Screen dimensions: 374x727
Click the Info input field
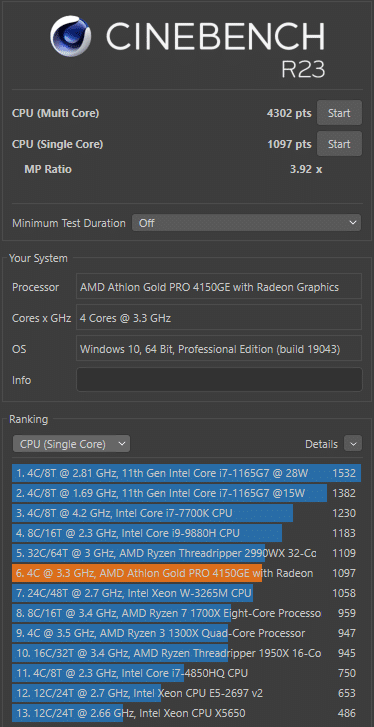(x=219, y=380)
